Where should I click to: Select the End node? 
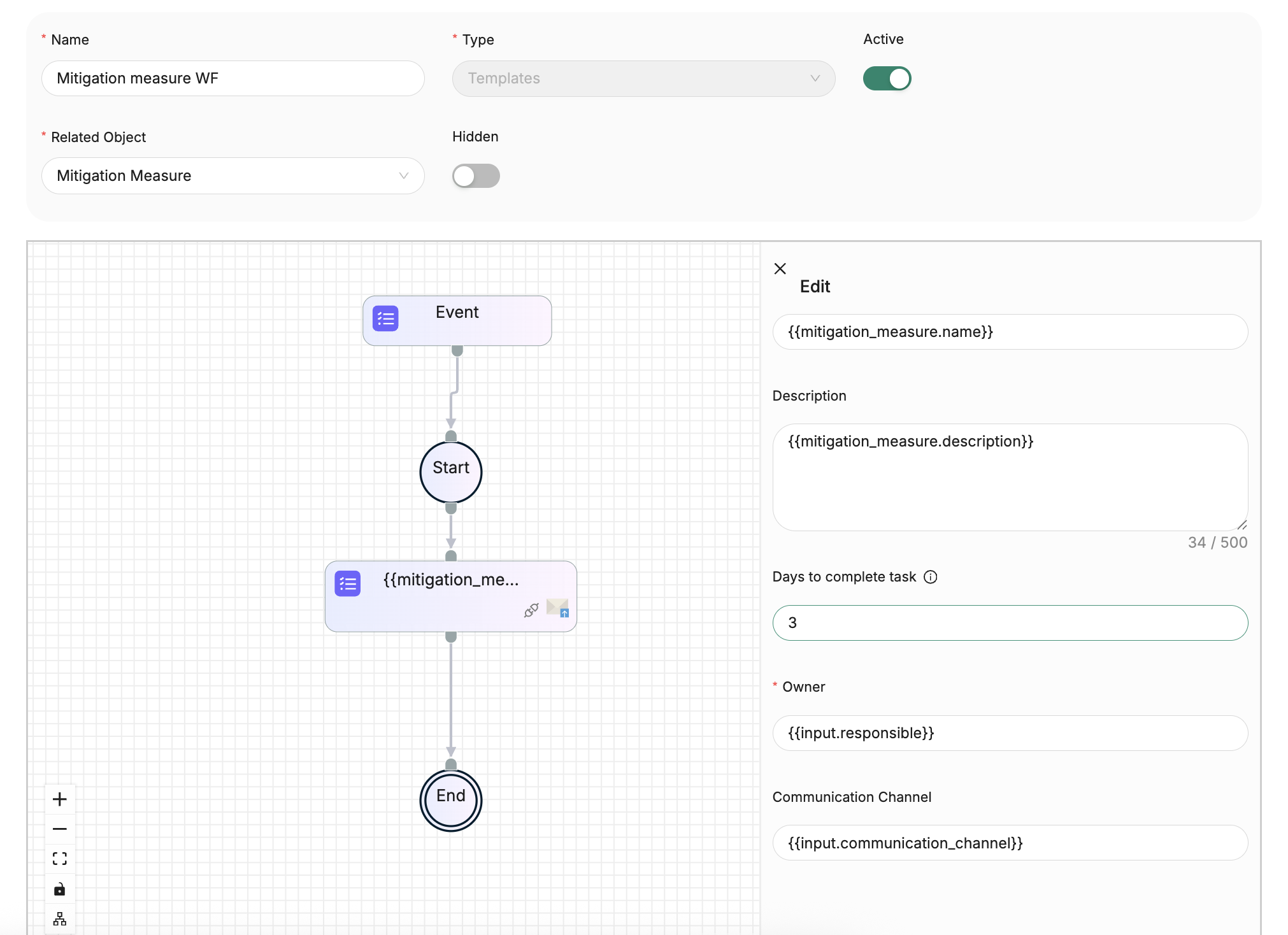coord(451,800)
